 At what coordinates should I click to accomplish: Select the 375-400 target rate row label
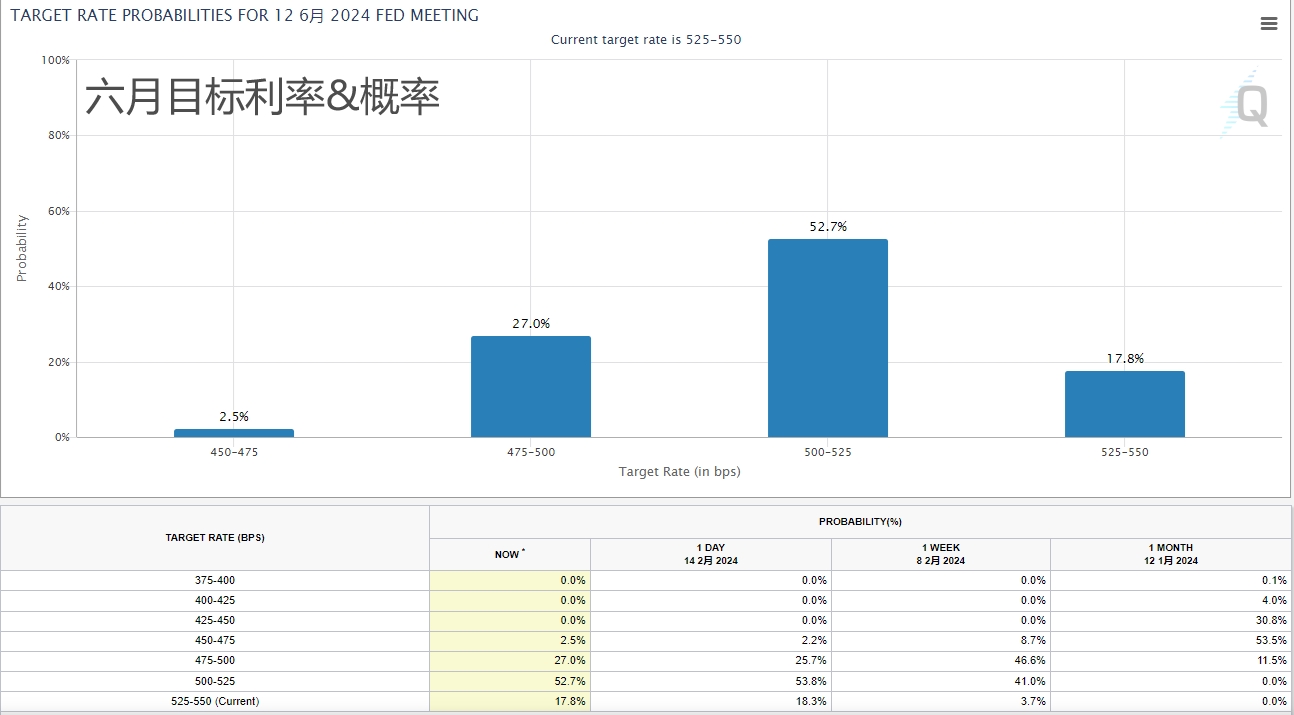pos(215,580)
